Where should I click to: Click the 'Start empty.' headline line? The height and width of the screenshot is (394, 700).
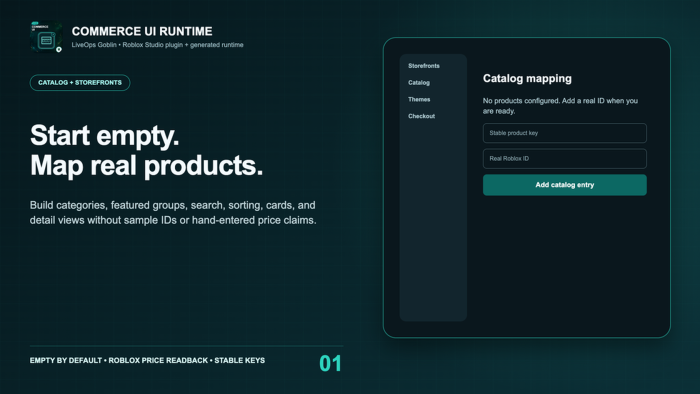104,135
